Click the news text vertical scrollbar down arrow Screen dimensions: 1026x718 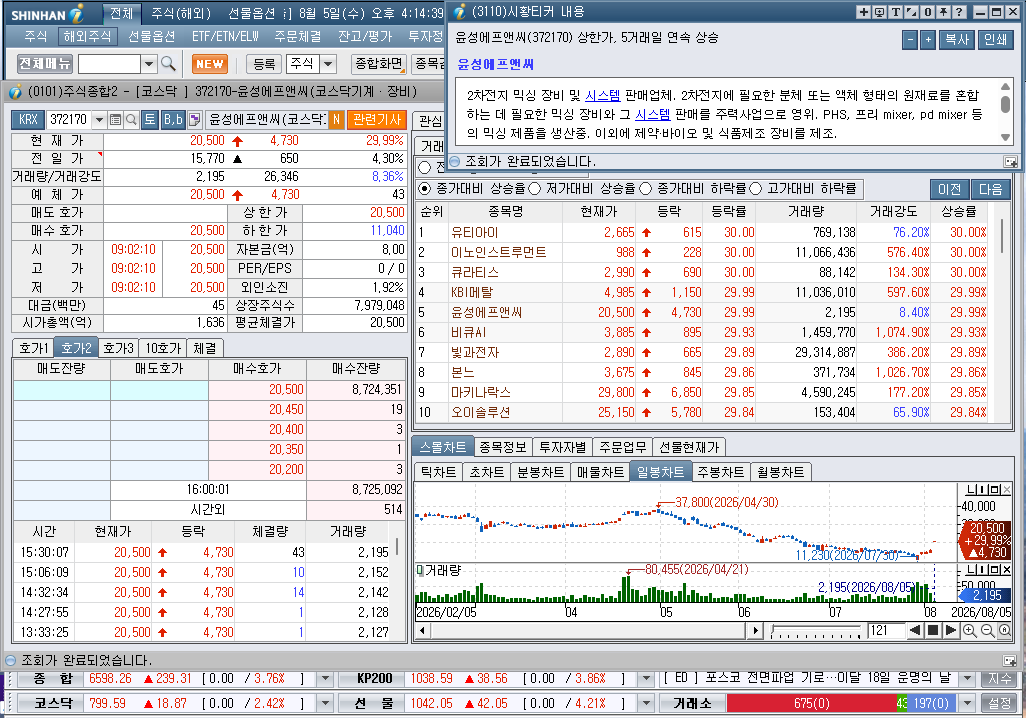click(1006, 137)
